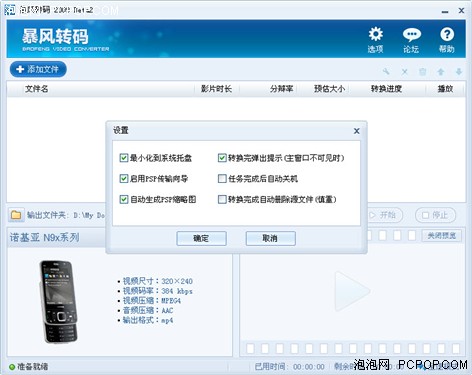This screenshot has width=472, height=375.
Task: Click the move-down arrow icon
Action: point(459,72)
